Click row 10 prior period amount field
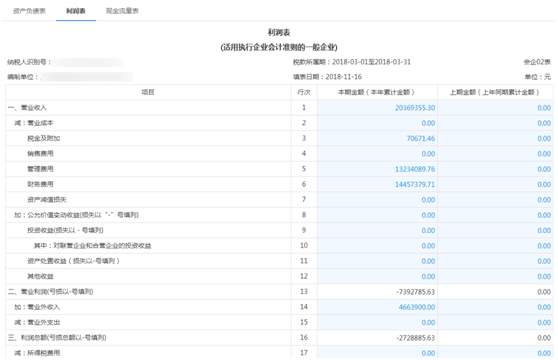 click(x=495, y=245)
